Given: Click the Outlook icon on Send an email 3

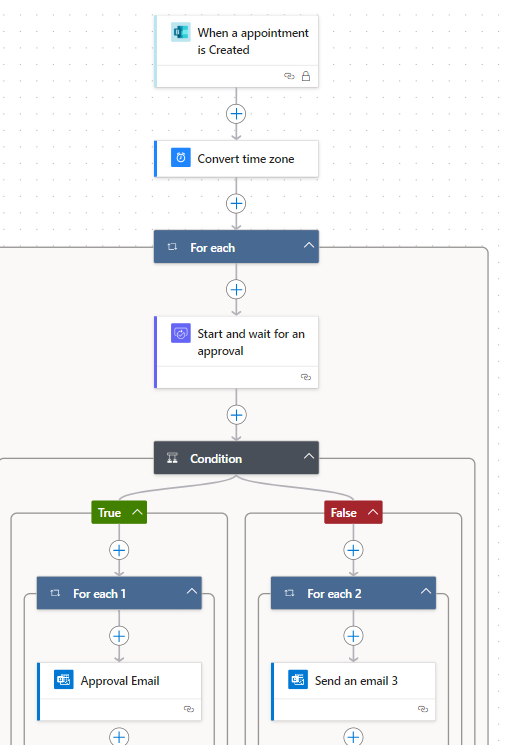Looking at the screenshot, I should click(298, 680).
